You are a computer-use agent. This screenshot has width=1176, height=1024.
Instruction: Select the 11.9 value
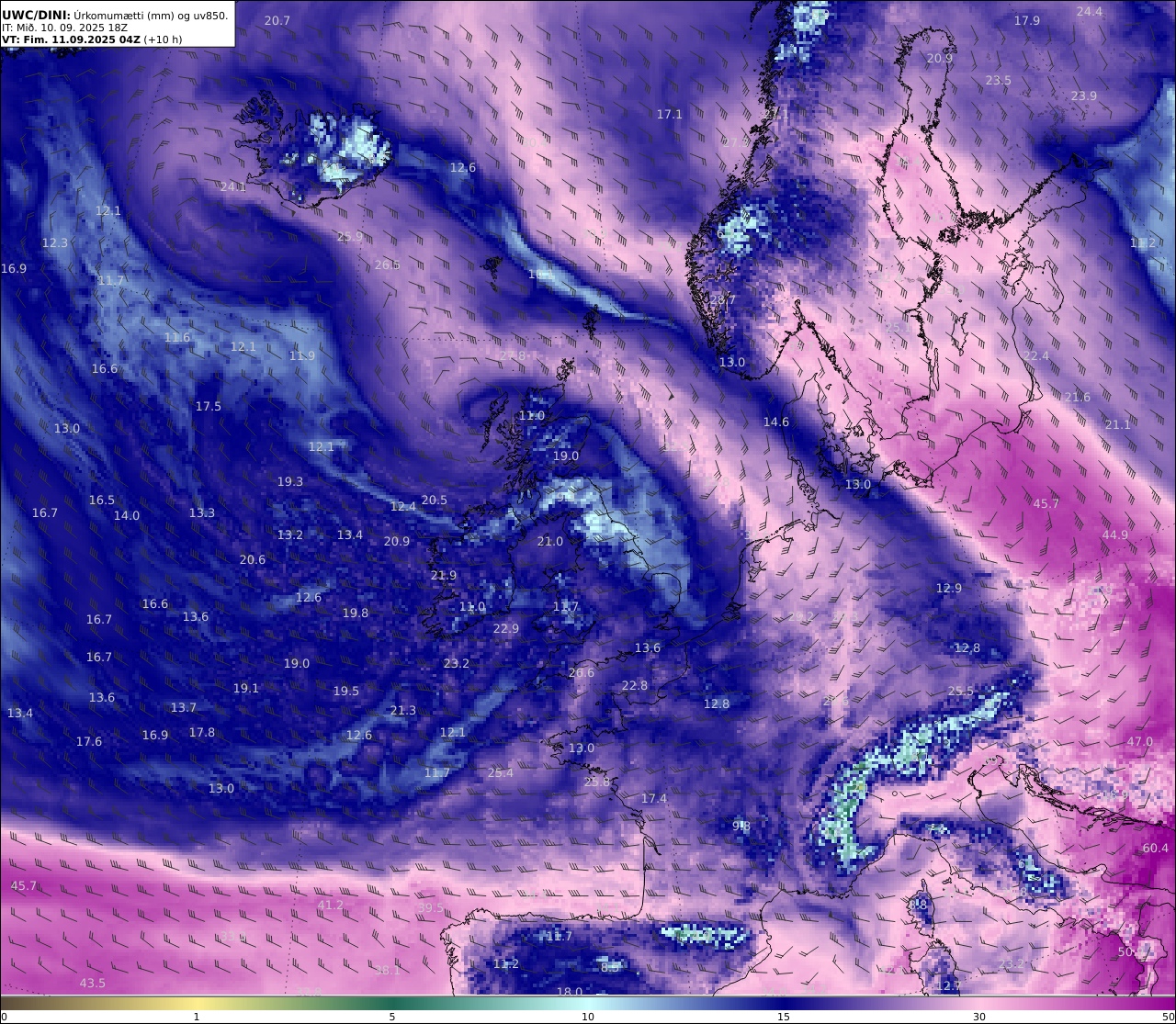301,356
